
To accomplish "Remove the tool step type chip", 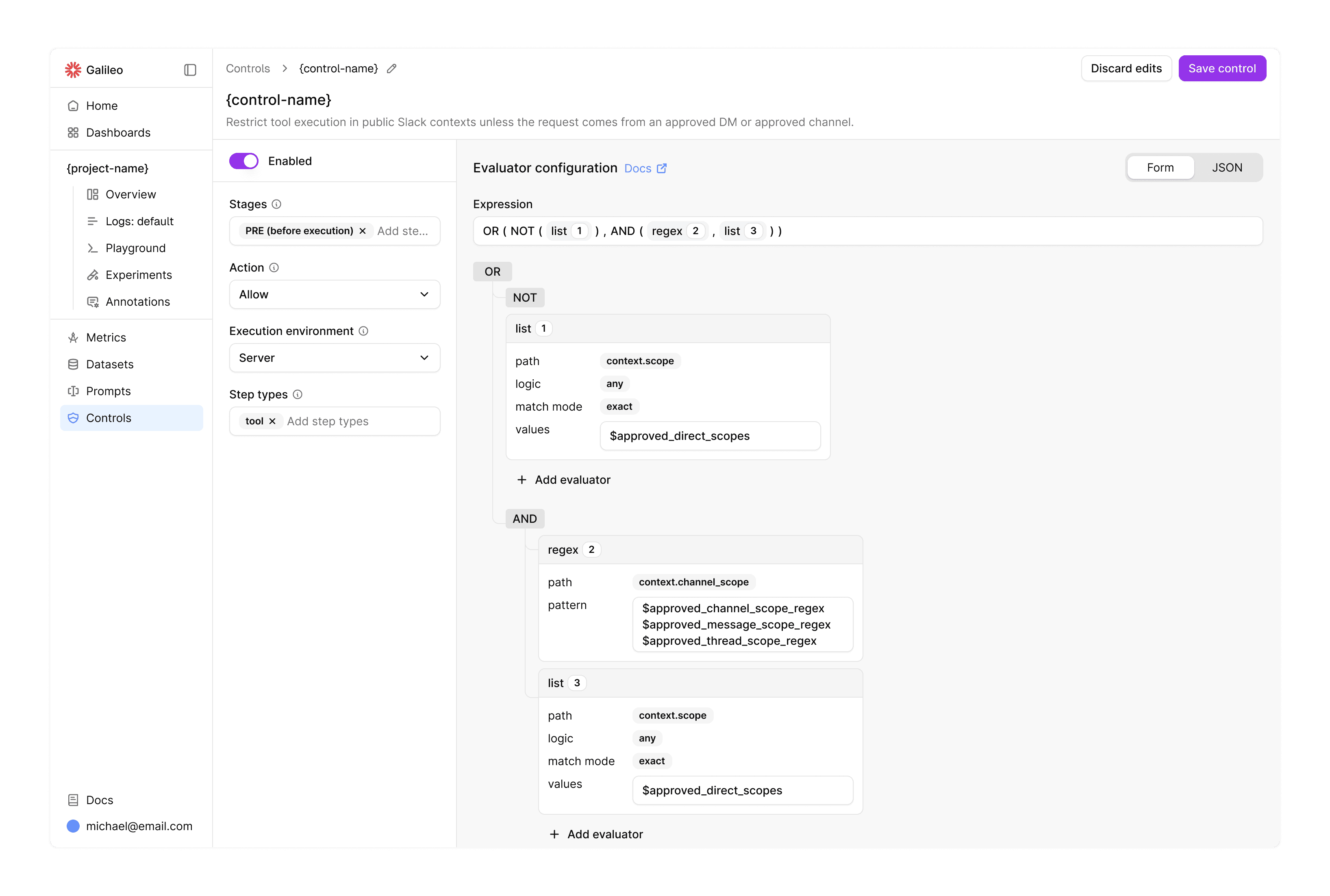I will tap(272, 421).
